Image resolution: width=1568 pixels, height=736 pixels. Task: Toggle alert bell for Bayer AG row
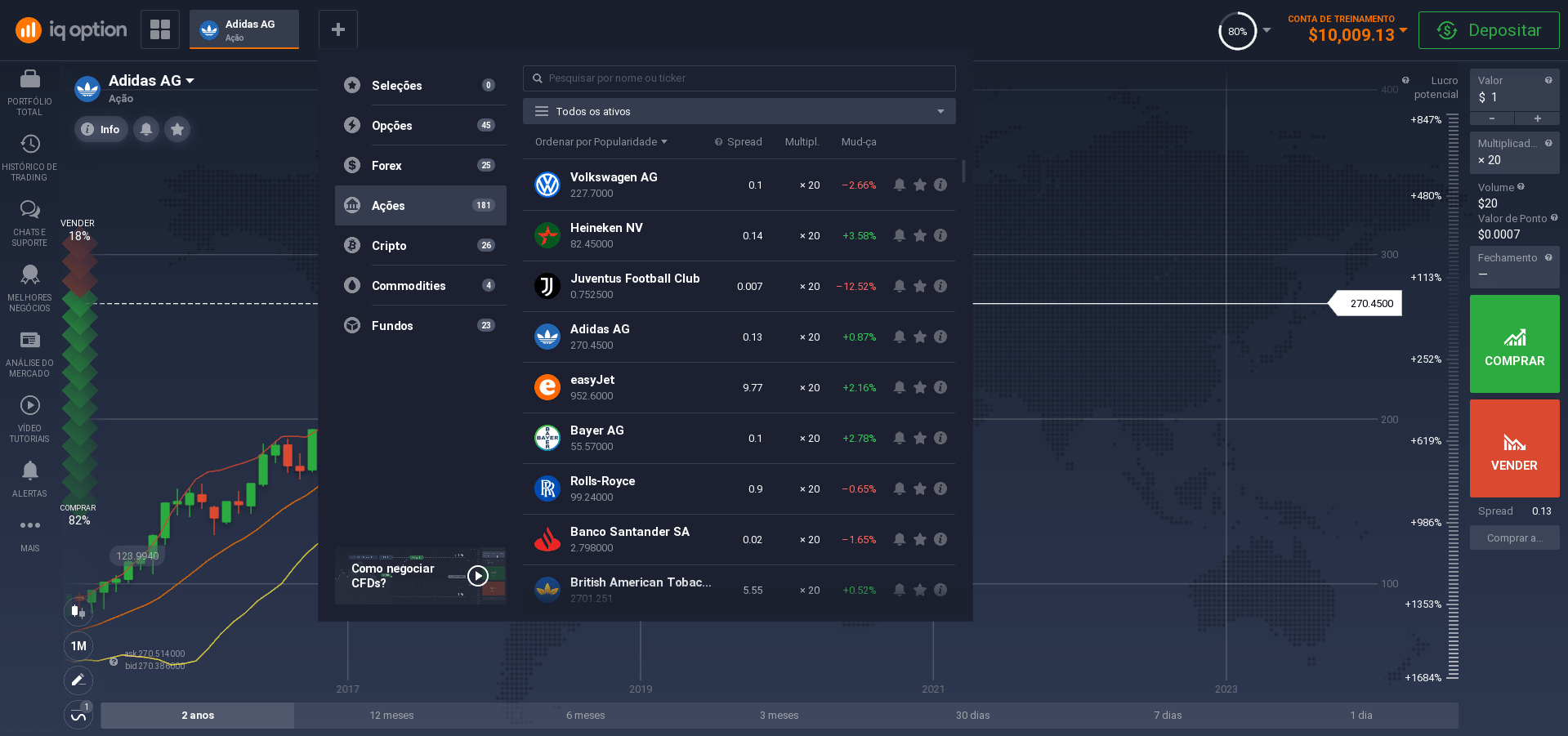click(899, 438)
